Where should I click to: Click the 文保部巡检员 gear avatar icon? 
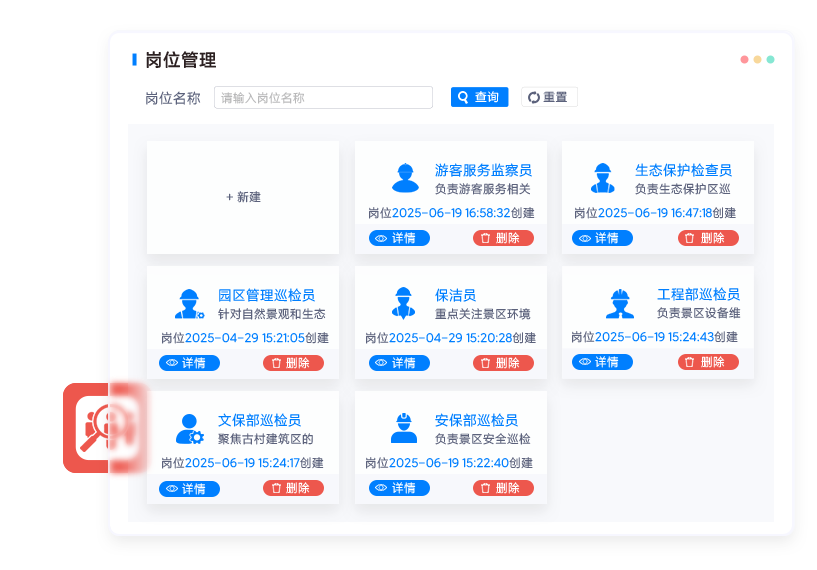pyautogui.click(x=188, y=429)
